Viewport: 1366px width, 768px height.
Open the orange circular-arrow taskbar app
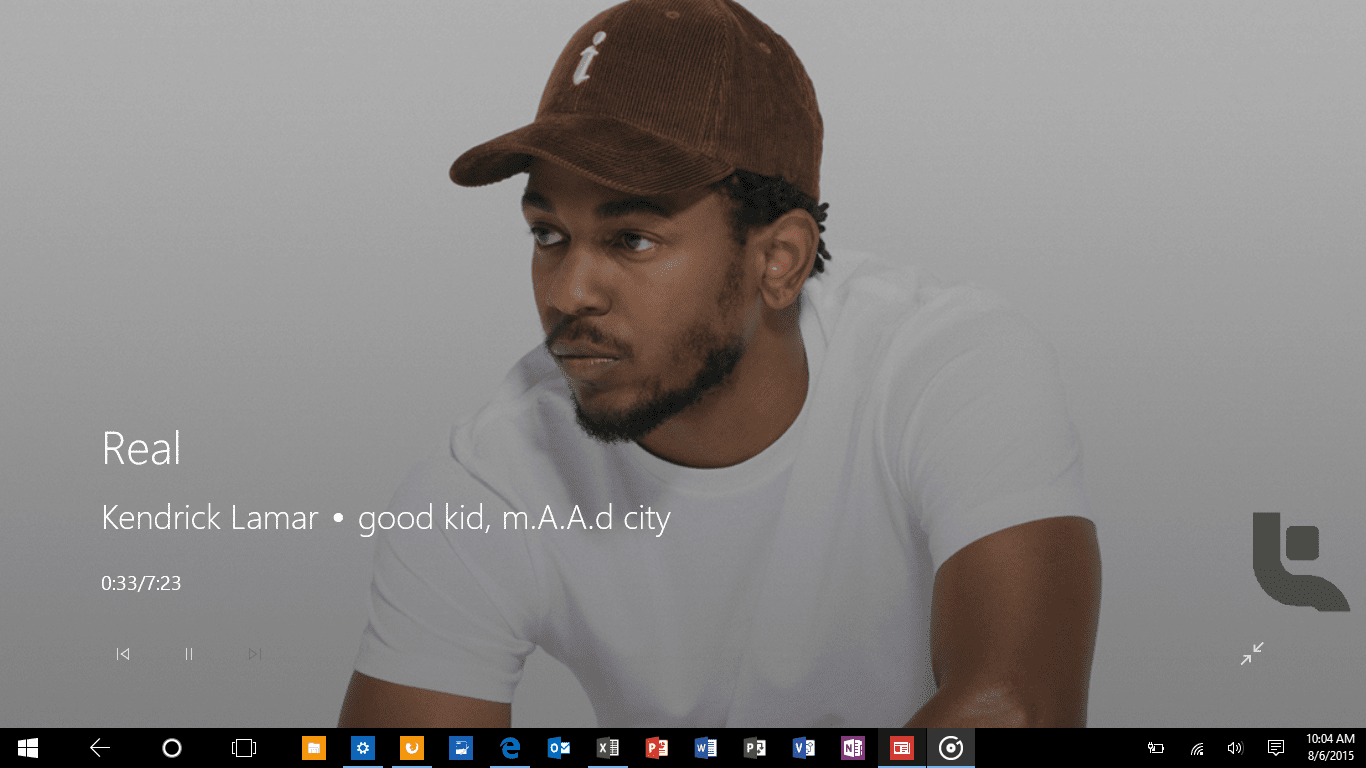[412, 748]
